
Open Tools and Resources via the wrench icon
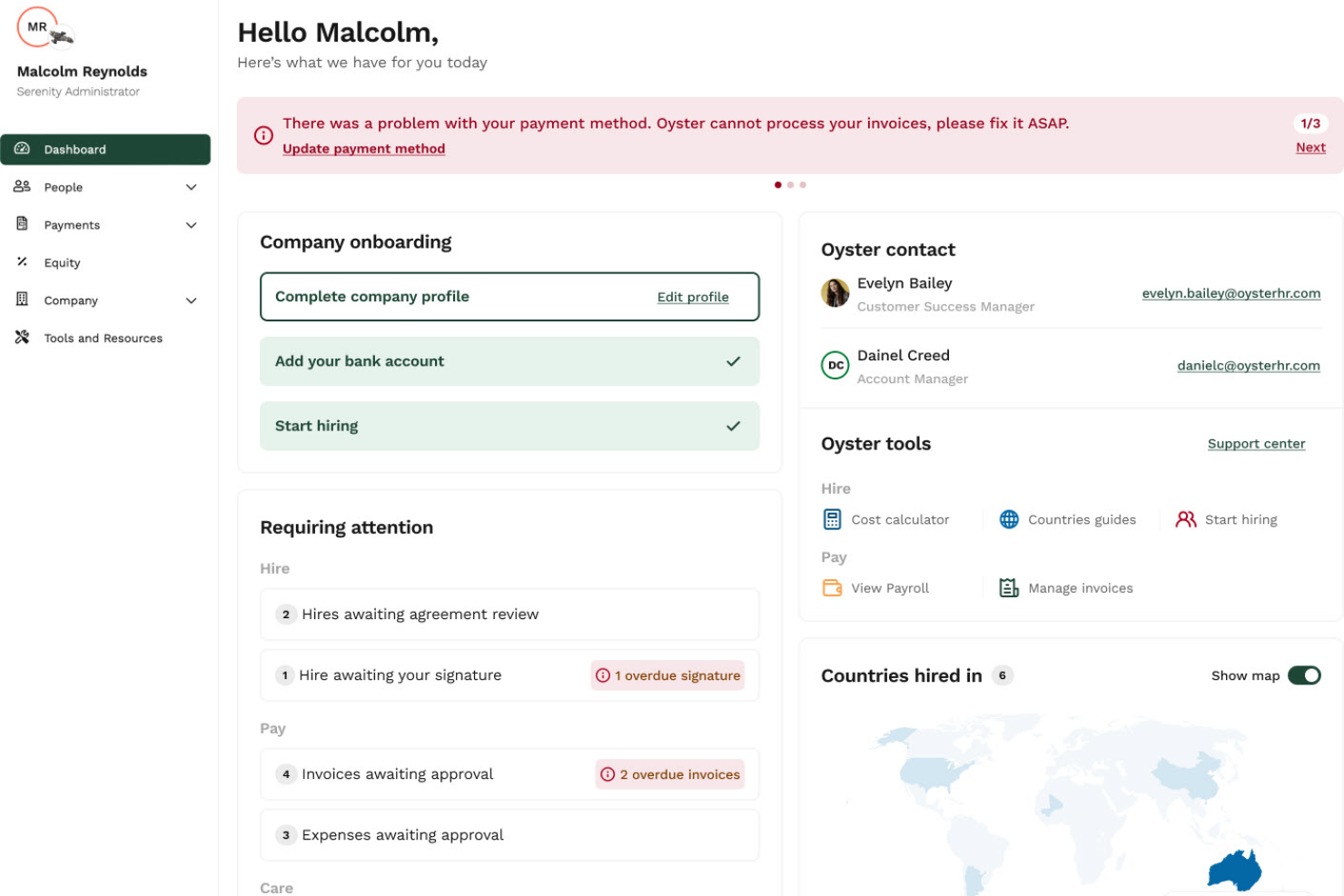(22, 337)
